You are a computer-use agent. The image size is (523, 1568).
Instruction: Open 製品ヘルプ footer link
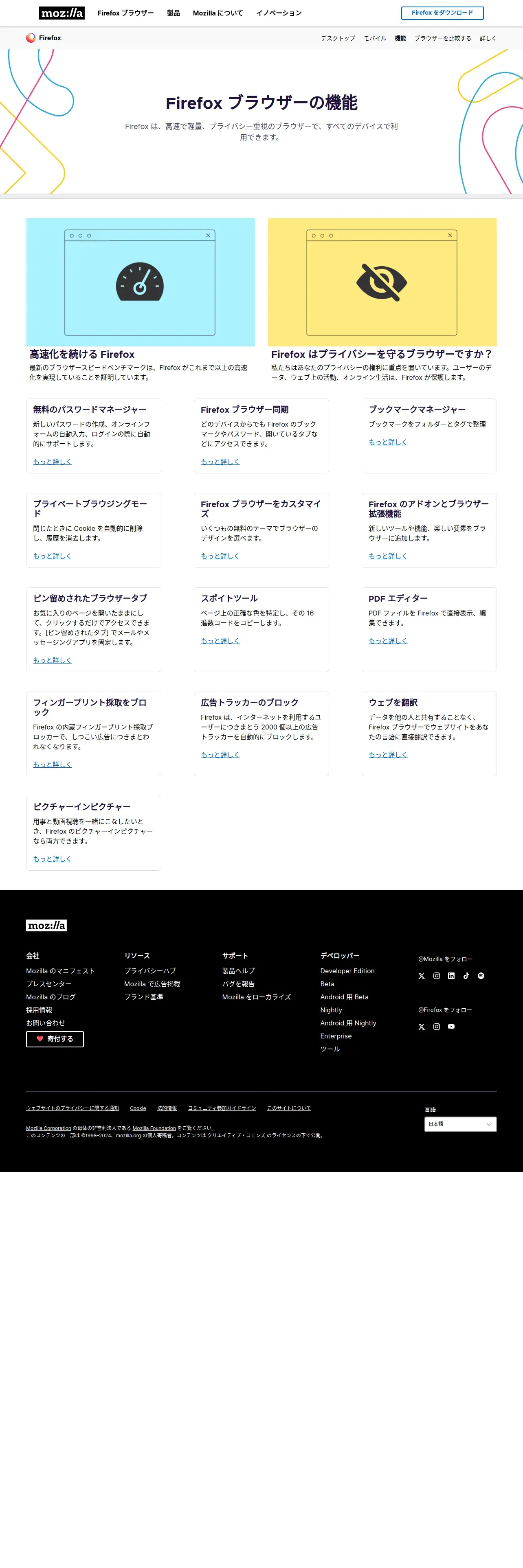click(x=239, y=971)
